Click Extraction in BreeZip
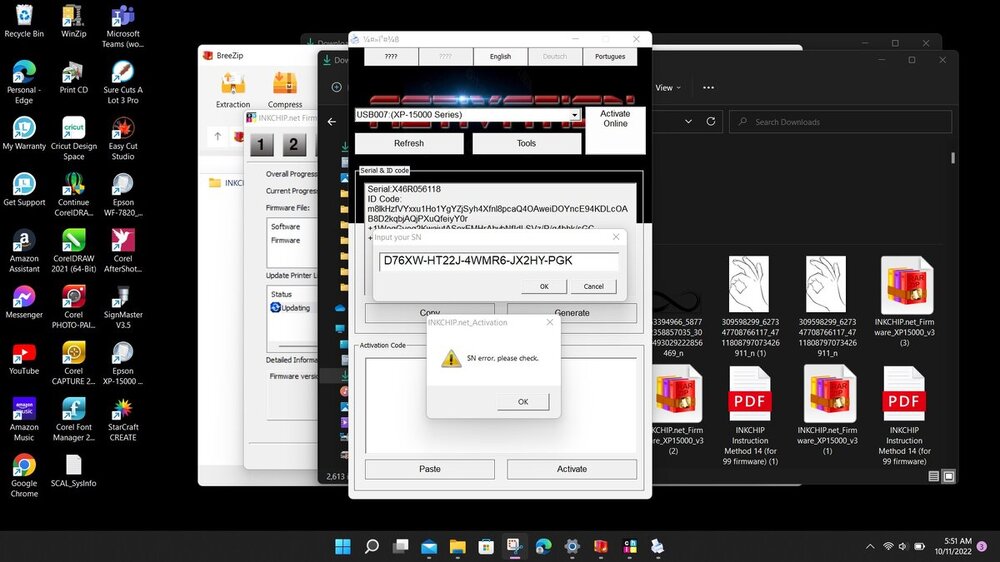 click(233, 89)
